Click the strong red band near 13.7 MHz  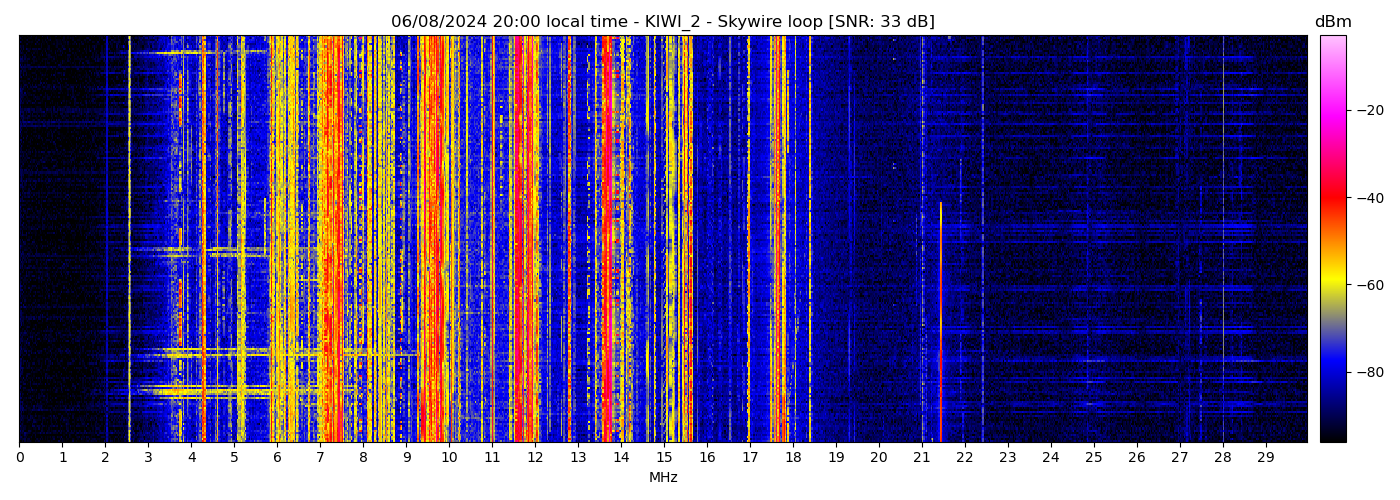(607, 240)
